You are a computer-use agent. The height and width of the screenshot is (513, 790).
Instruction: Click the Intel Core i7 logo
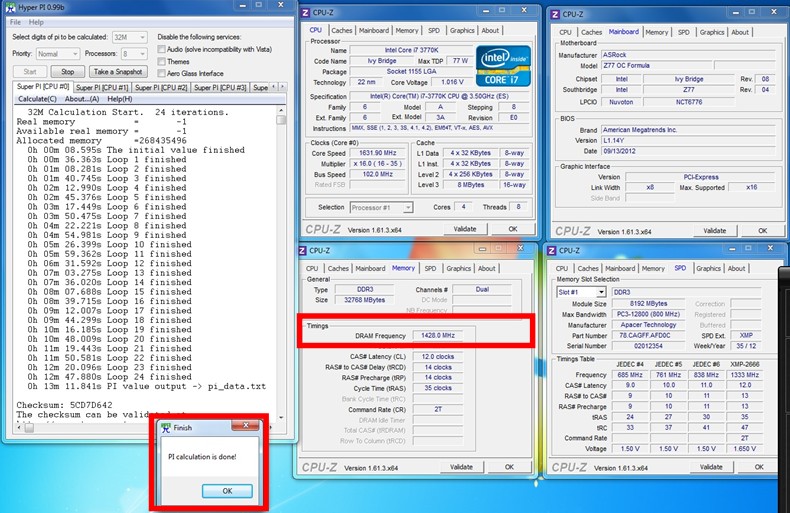click(x=503, y=66)
